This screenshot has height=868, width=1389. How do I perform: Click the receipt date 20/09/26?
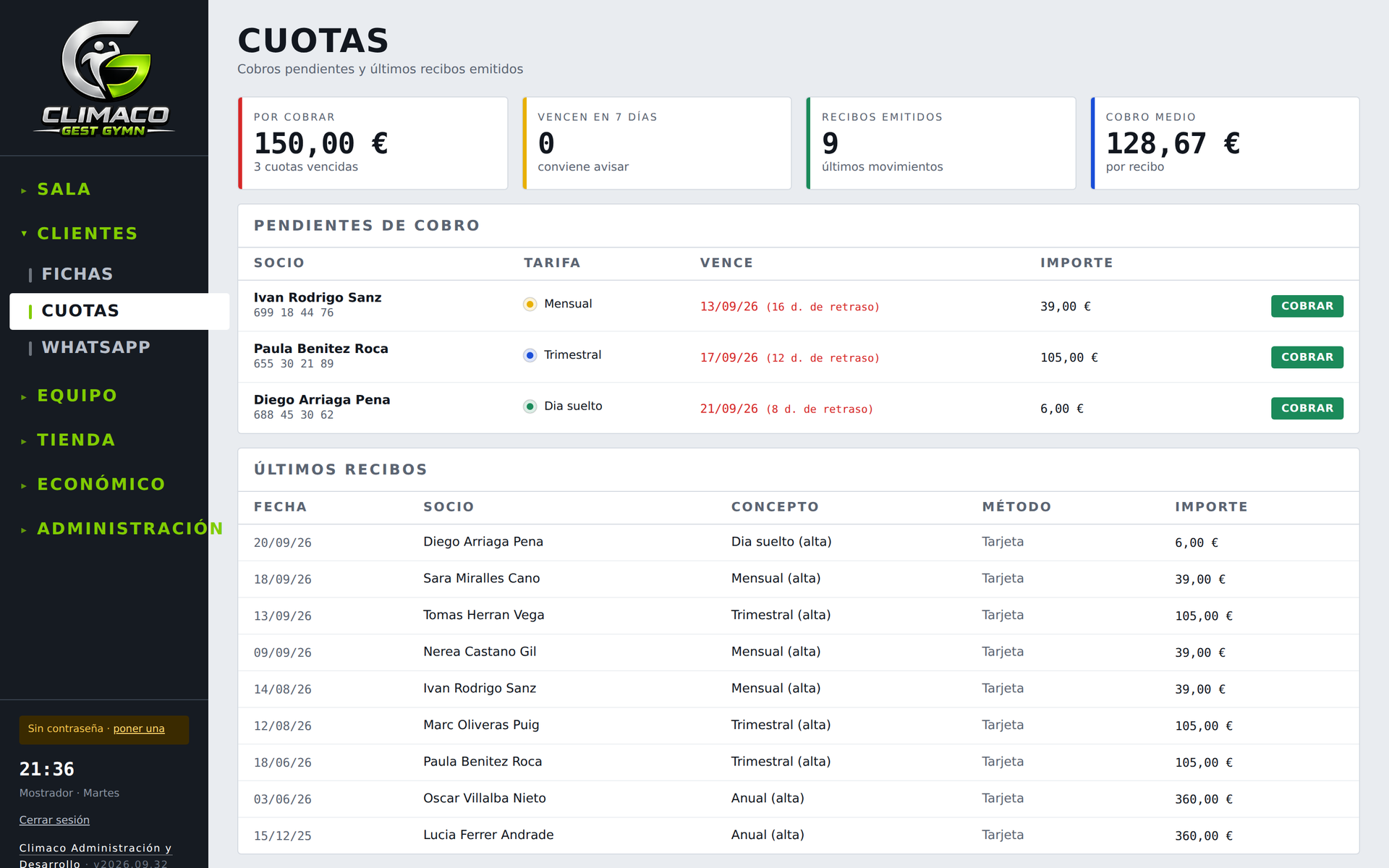point(283,542)
